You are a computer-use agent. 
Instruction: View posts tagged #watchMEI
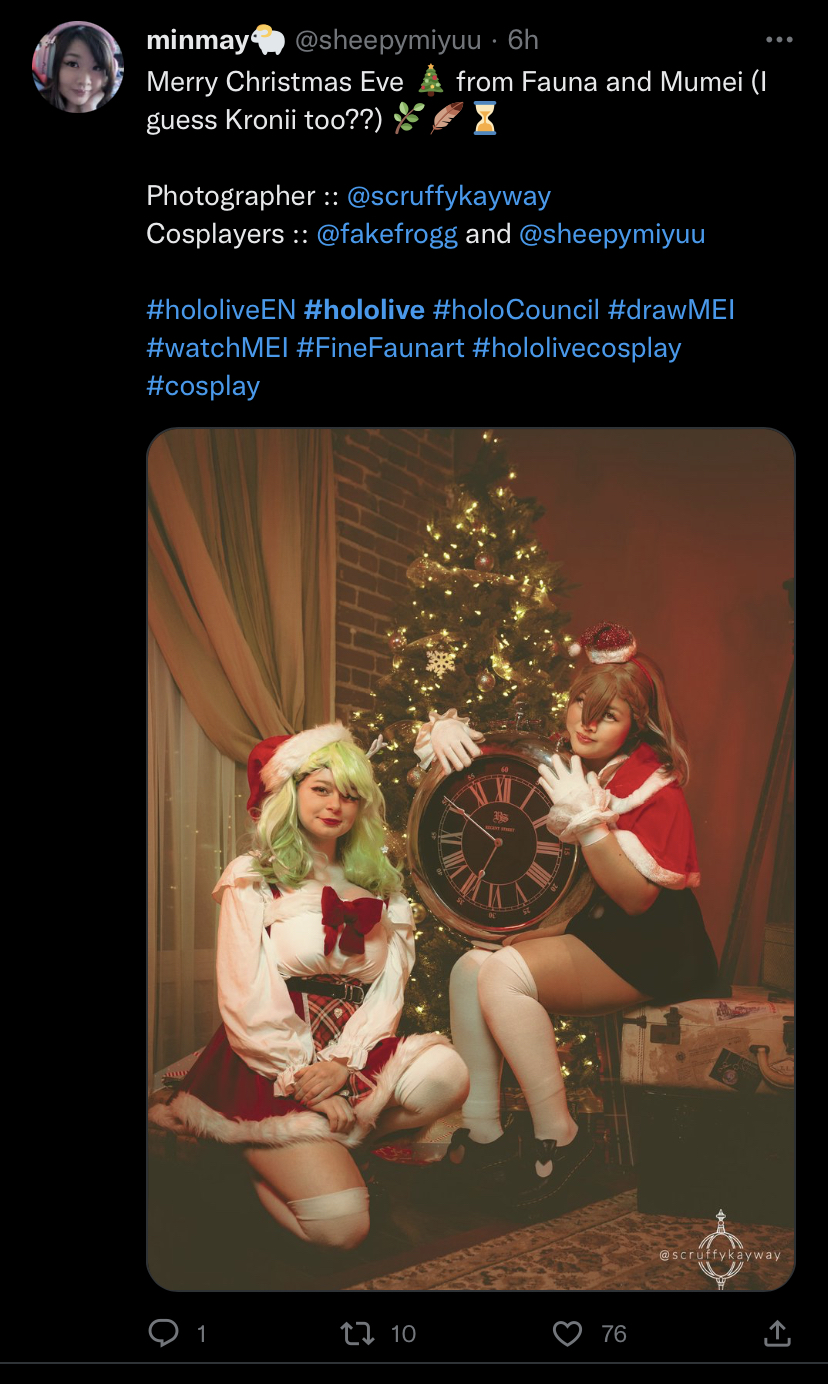point(217,348)
